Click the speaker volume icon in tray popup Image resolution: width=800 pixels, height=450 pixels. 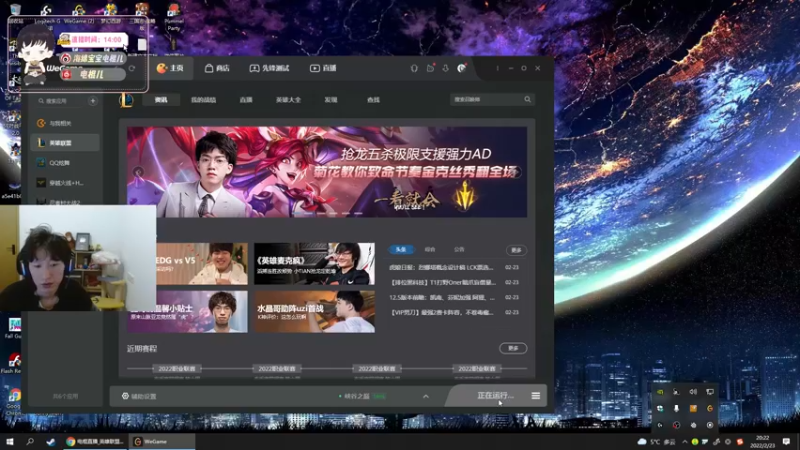coord(693,392)
